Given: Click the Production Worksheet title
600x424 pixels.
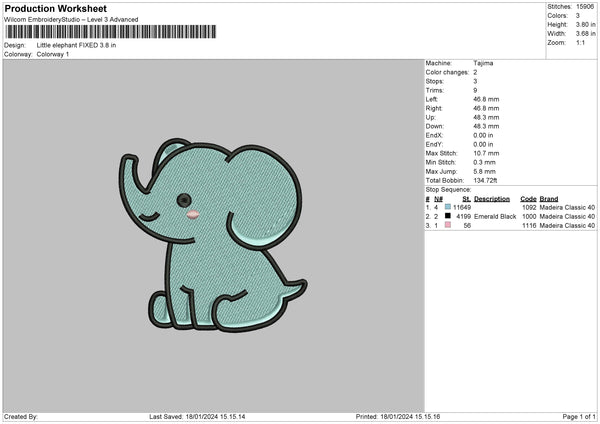Looking at the screenshot, I should (55, 7).
